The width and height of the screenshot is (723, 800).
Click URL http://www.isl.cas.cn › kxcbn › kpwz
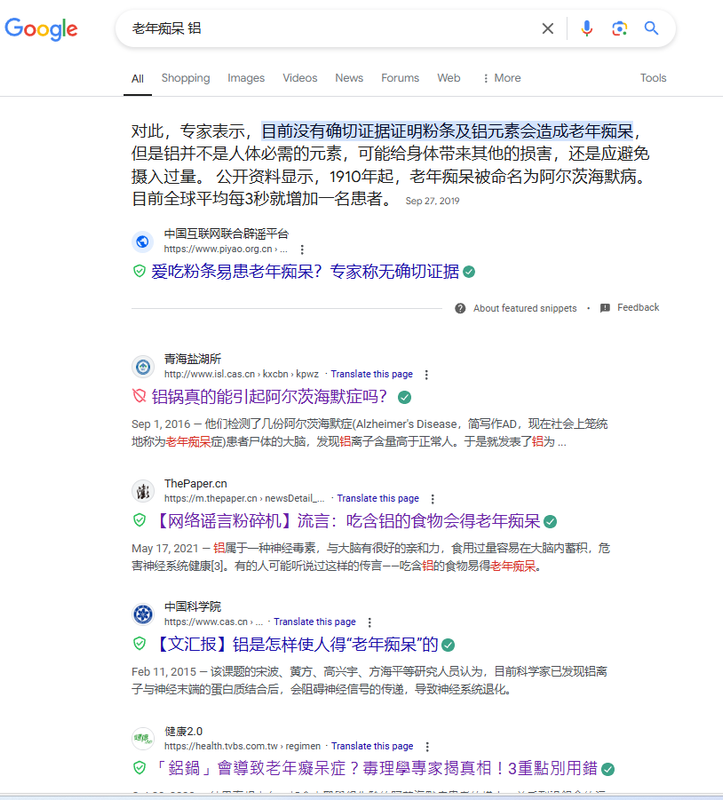241,374
